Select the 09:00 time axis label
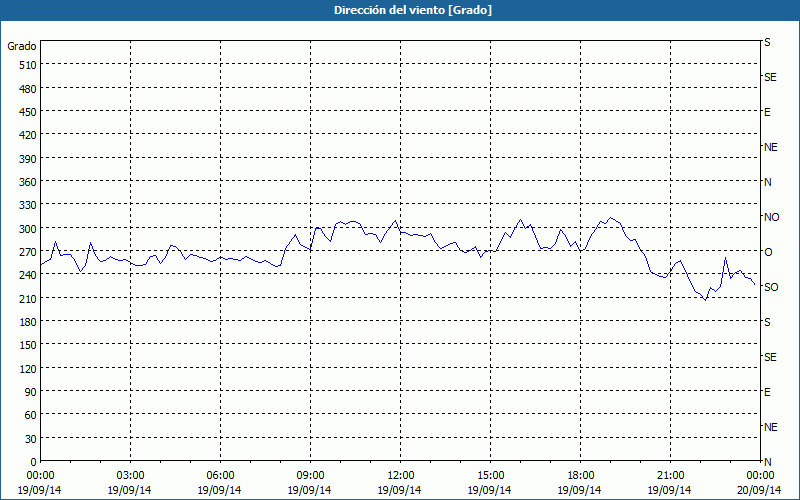This screenshot has height=500, width=800. [x=310, y=476]
